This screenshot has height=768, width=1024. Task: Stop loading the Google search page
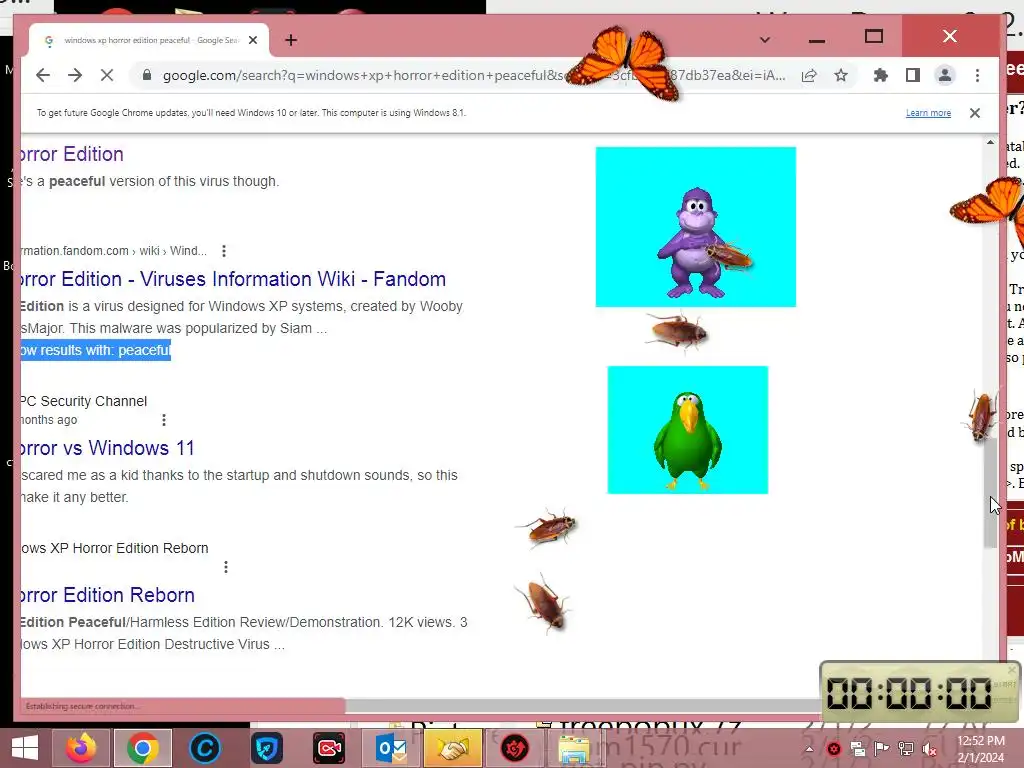point(107,75)
